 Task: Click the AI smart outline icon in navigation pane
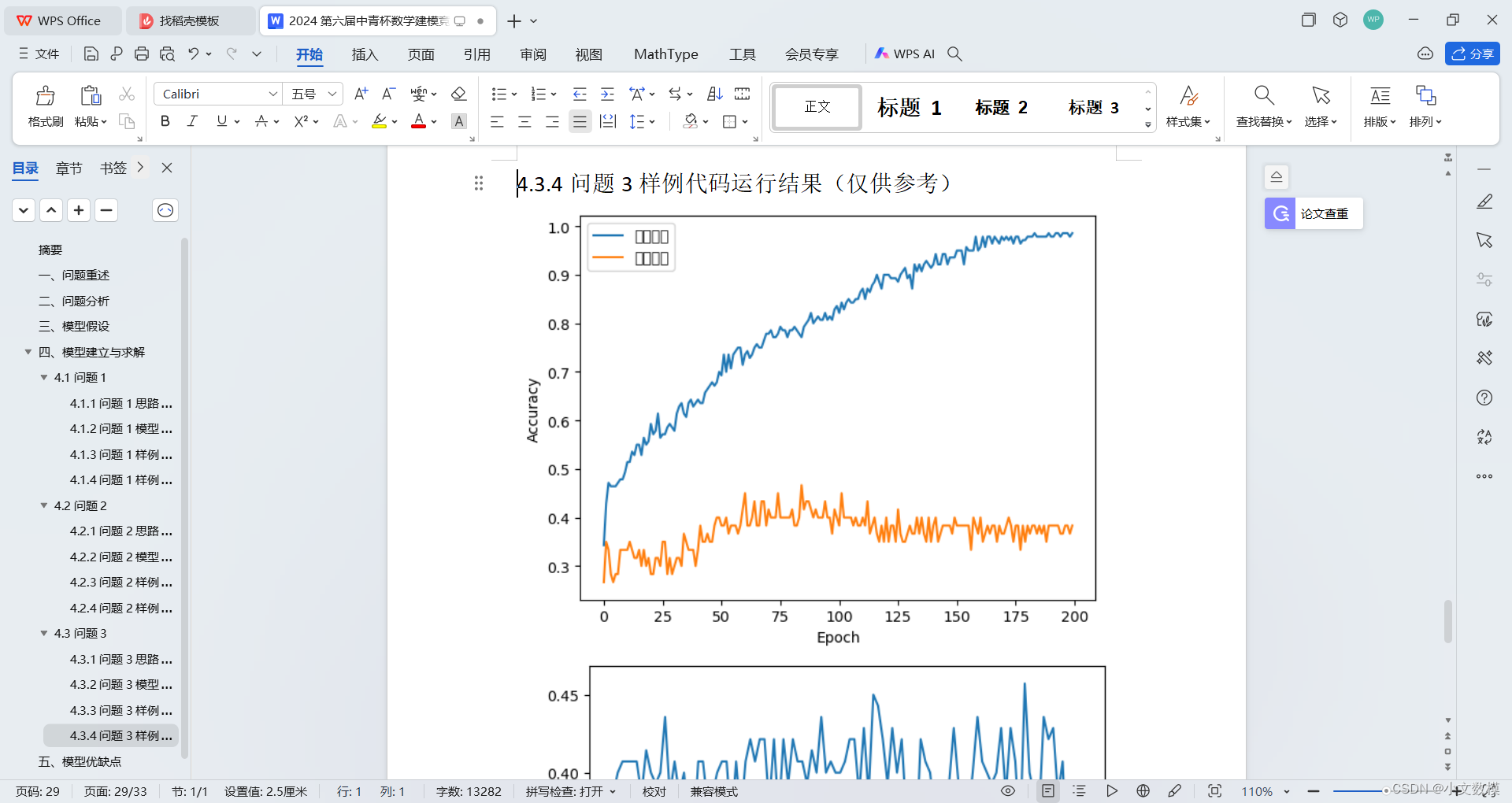coord(165,210)
